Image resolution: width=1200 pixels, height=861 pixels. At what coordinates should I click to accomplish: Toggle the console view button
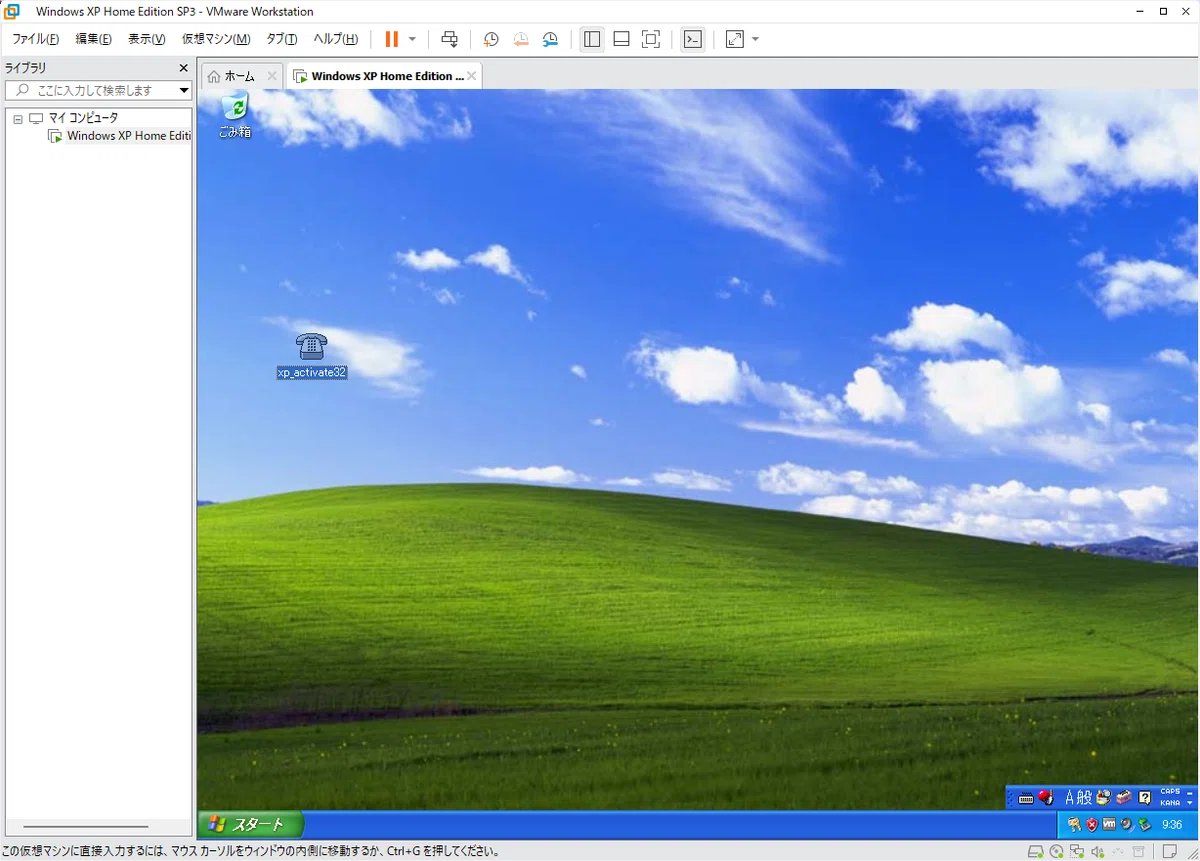pos(692,39)
